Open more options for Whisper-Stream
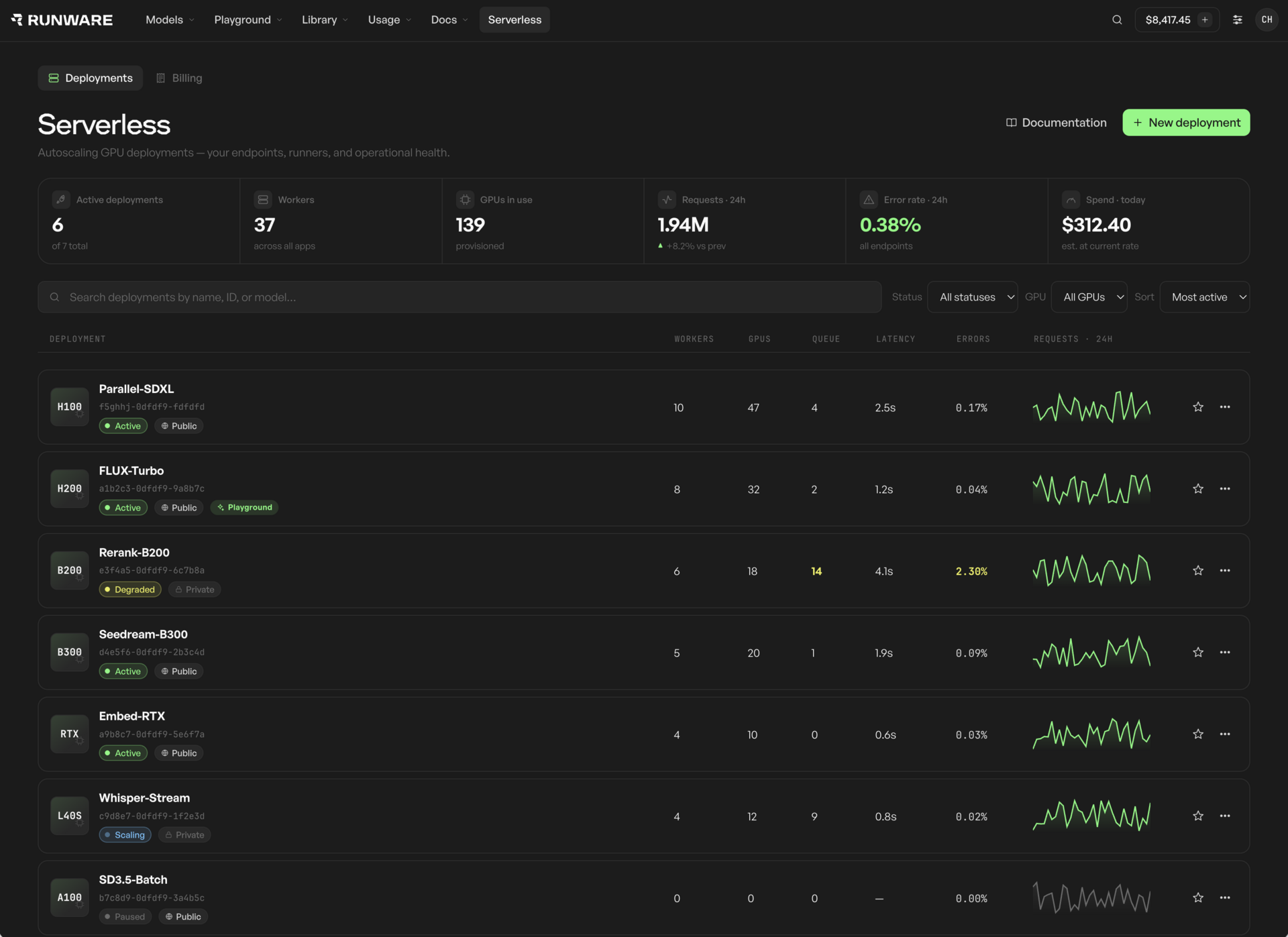This screenshot has width=1288, height=937. coord(1225,816)
